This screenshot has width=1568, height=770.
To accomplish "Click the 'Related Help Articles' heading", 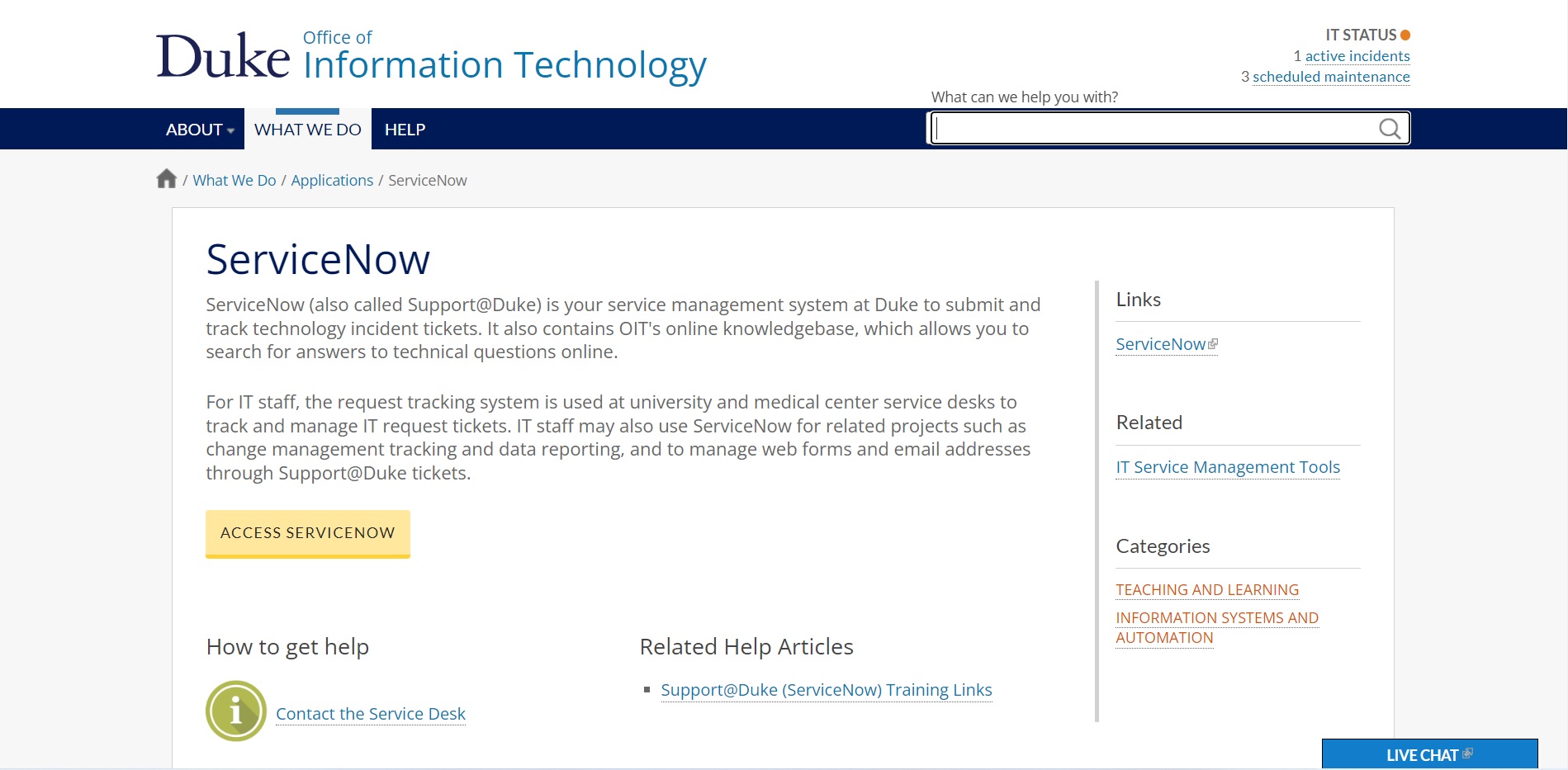I will 746,647.
